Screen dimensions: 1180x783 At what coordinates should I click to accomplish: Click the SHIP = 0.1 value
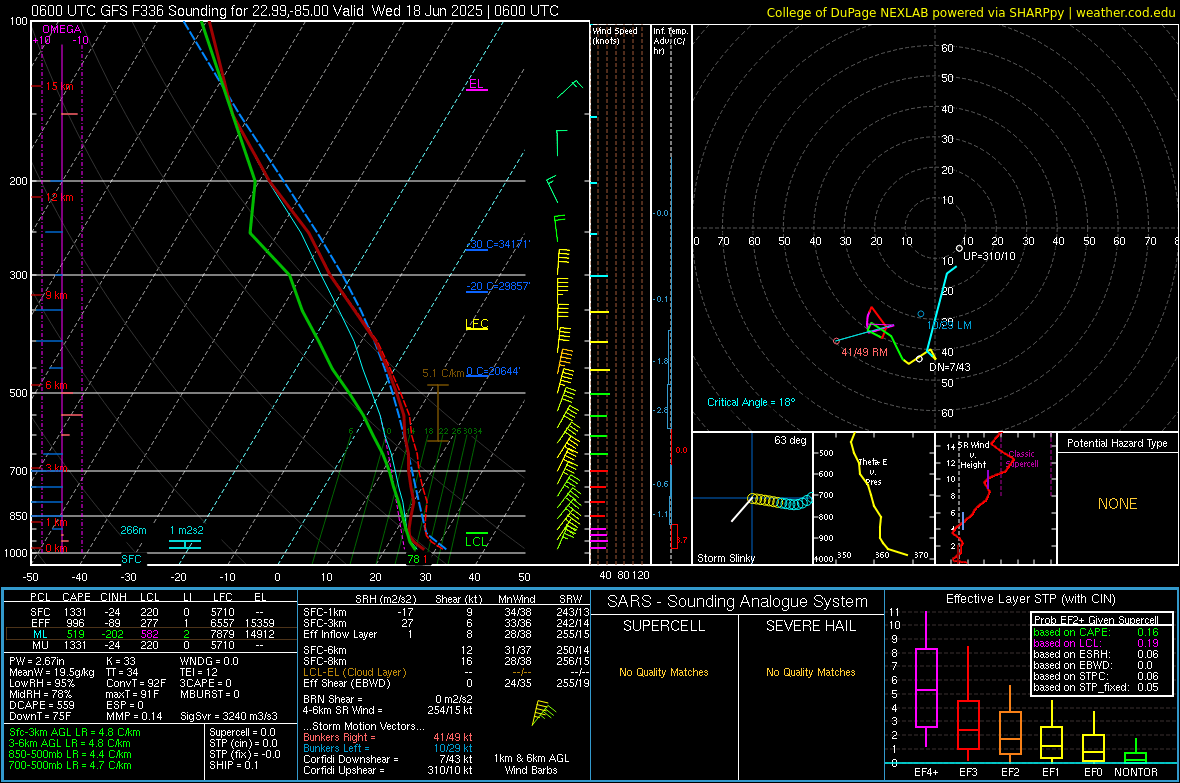click(234, 765)
